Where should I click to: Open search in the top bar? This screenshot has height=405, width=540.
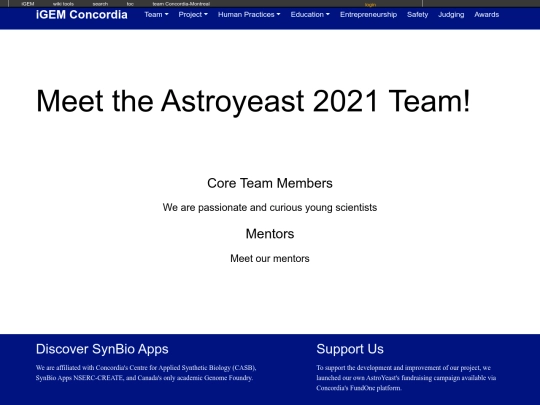tap(100, 4)
